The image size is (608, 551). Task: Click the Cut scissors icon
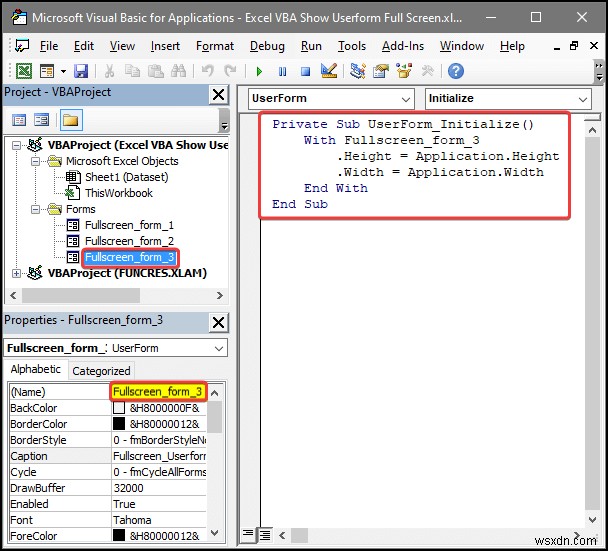110,71
